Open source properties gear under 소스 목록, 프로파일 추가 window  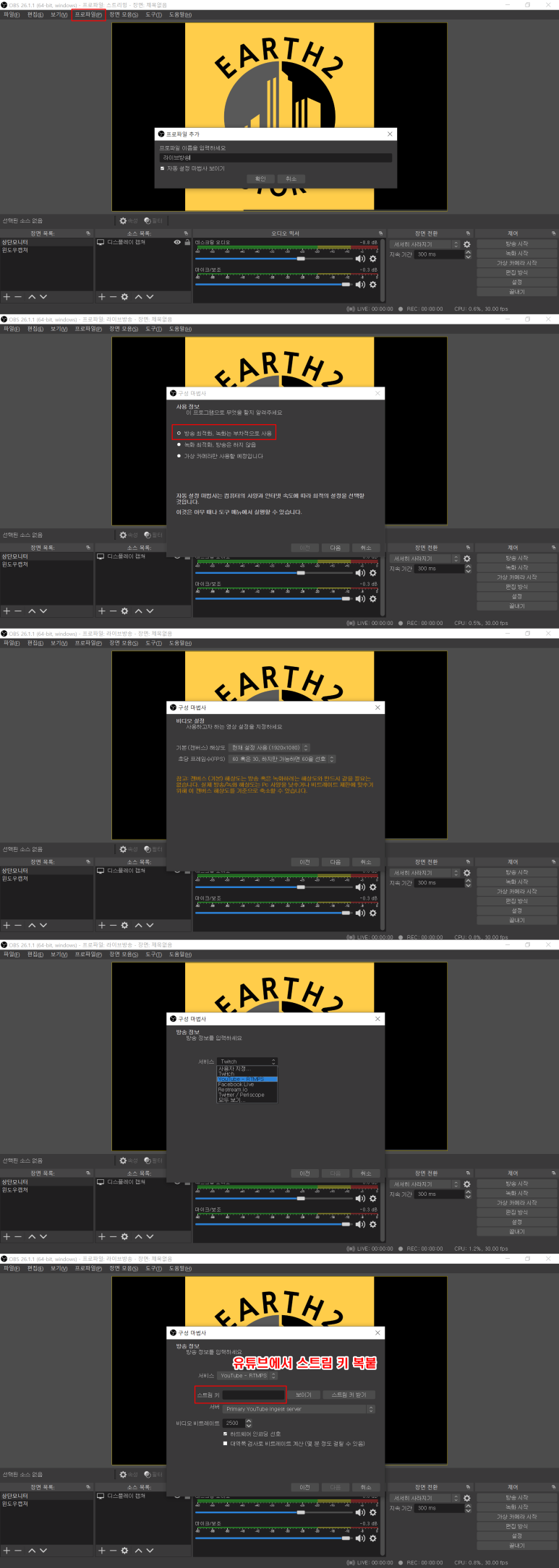tap(124, 297)
